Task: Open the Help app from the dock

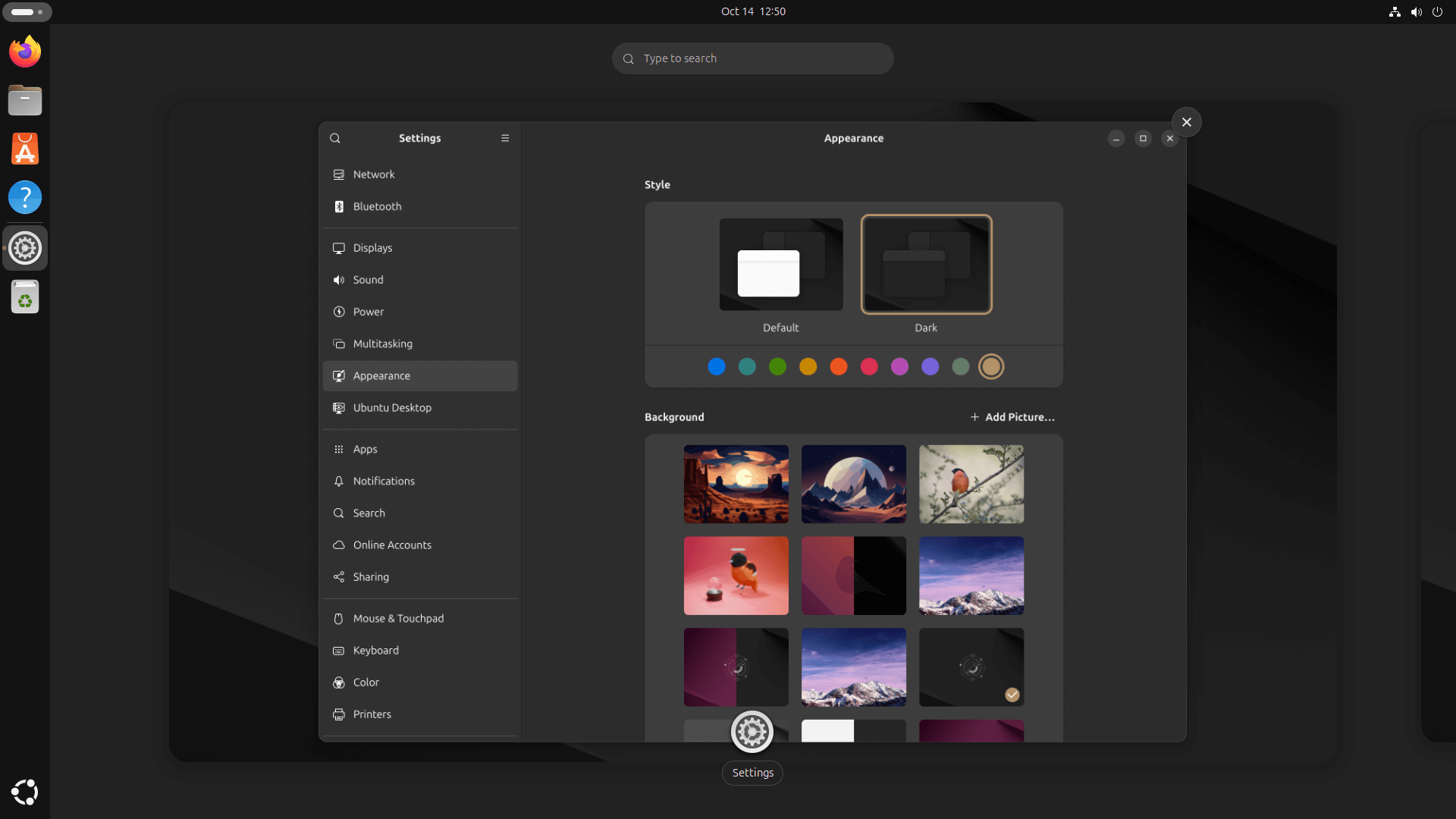Action: pos(24,197)
